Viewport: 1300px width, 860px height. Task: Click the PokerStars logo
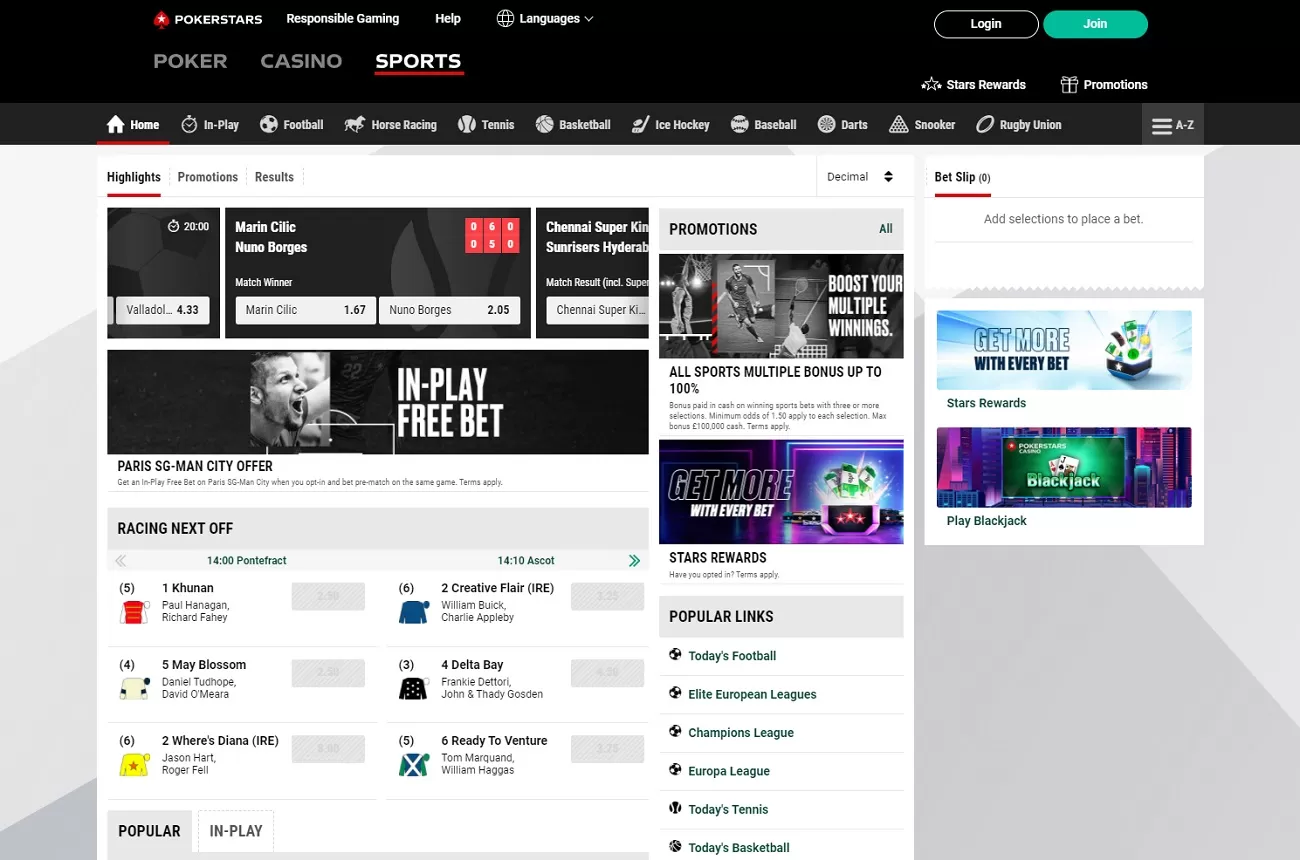pyautogui.click(x=207, y=19)
